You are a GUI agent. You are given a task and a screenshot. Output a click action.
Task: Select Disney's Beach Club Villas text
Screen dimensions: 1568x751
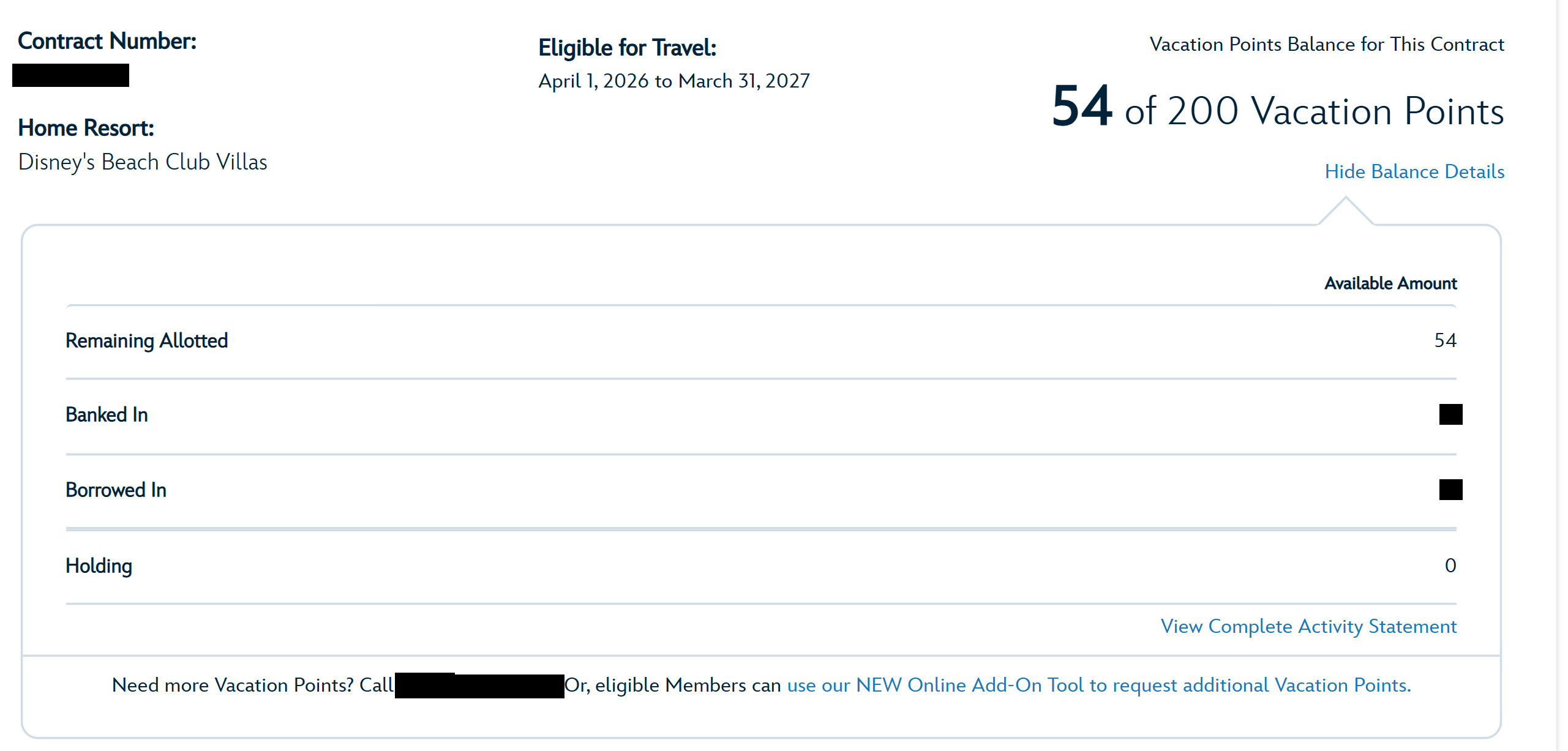(x=143, y=162)
